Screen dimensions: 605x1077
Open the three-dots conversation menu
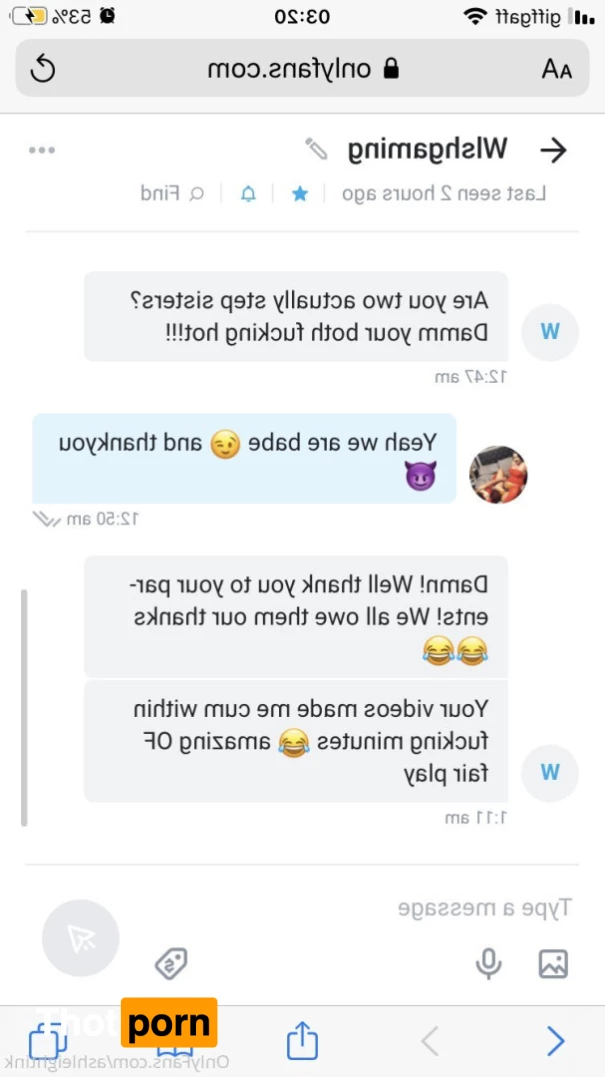click(42, 150)
